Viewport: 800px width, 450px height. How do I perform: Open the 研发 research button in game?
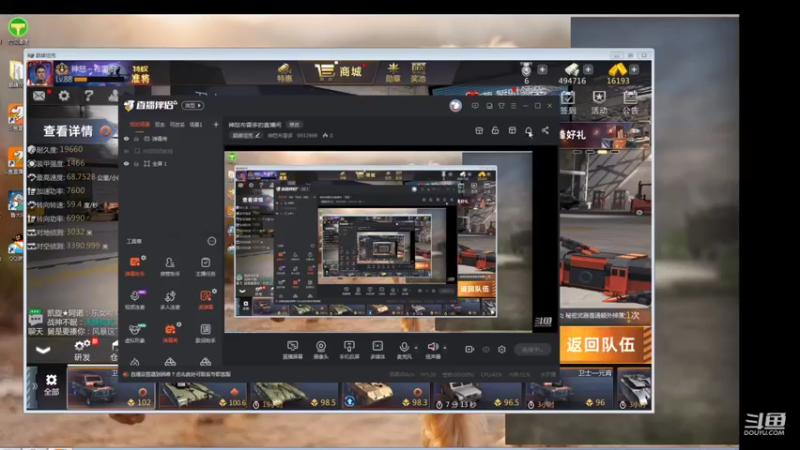point(83,350)
